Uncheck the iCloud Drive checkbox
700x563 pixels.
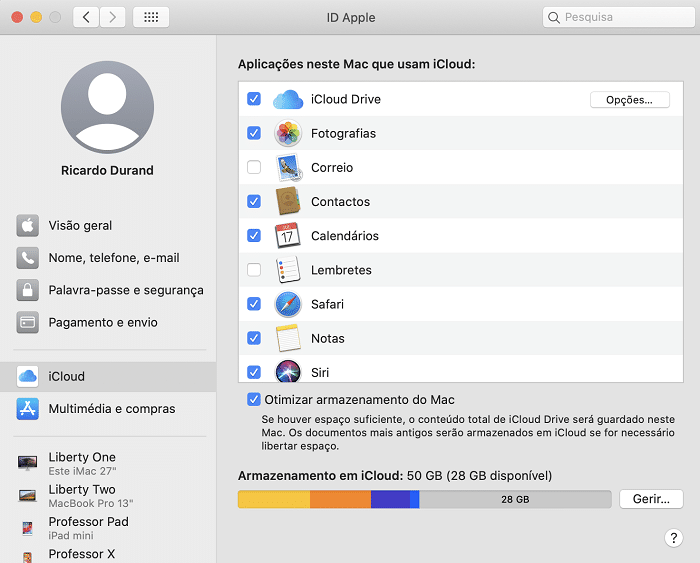pos(254,99)
